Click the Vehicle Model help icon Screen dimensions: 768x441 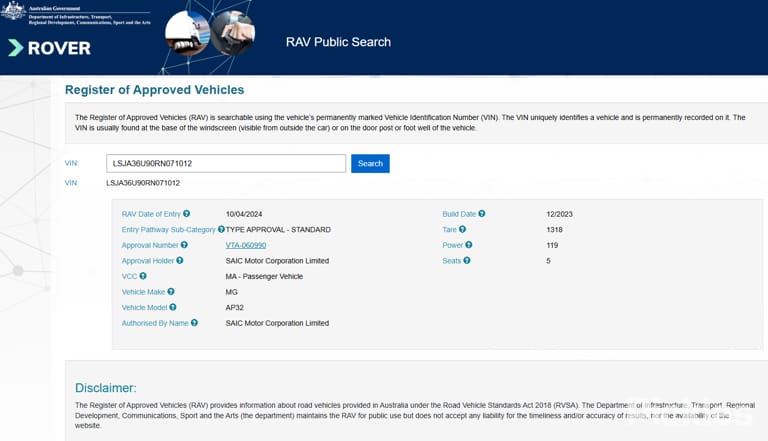point(173,307)
